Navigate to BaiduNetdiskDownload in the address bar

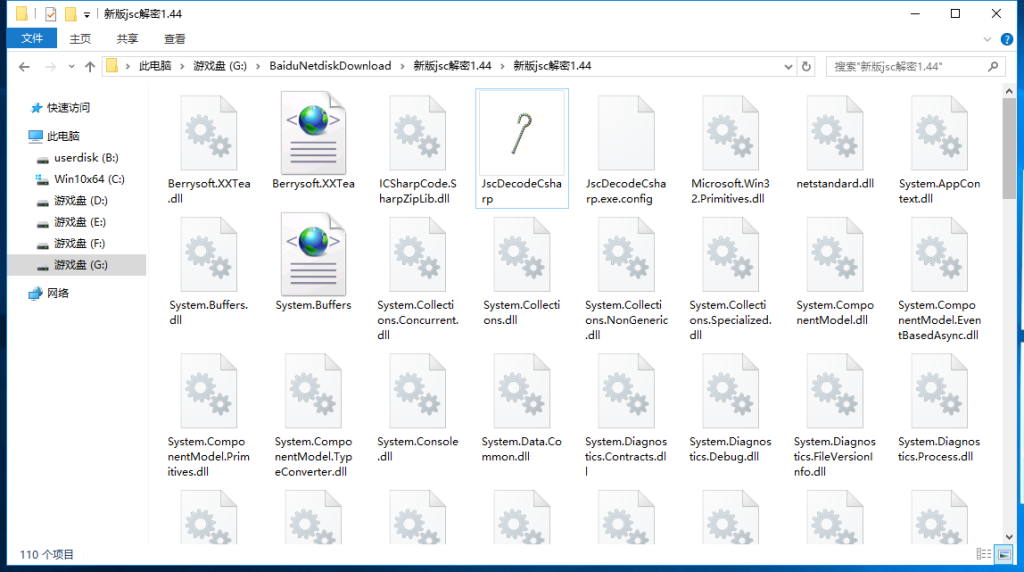coord(330,66)
